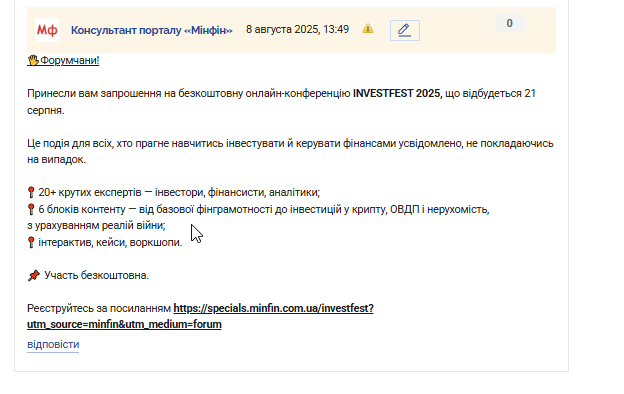Screen dimensions: 624x394
Task: Click the text Участь безкоштовна
Action: click(96, 275)
